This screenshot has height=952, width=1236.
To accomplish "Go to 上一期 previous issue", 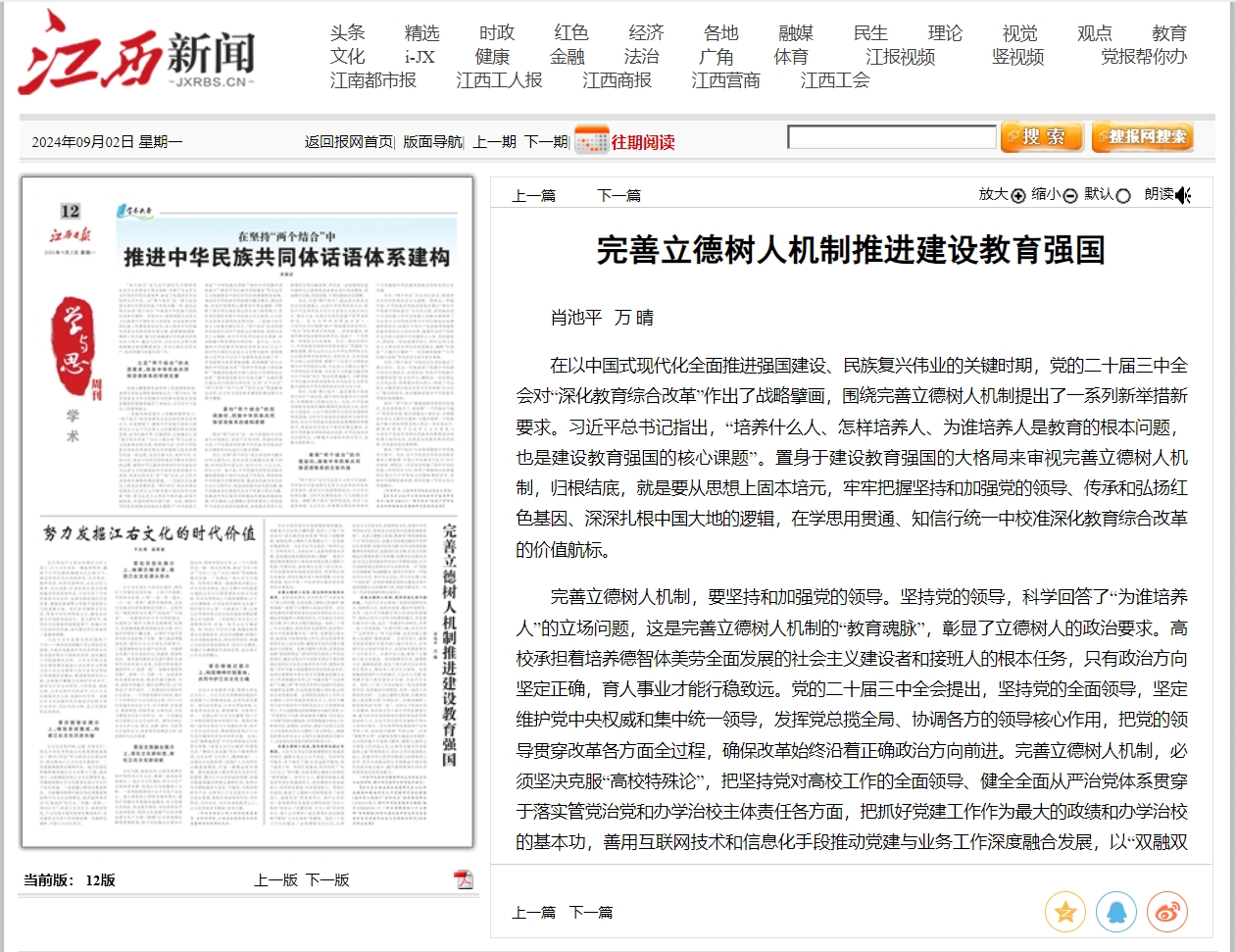I will pos(494,142).
